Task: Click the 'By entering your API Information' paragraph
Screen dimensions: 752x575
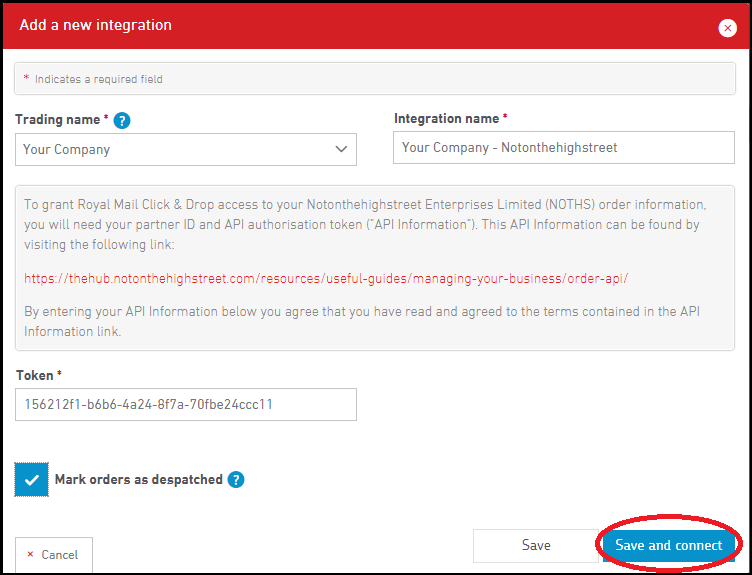Action: (x=362, y=321)
